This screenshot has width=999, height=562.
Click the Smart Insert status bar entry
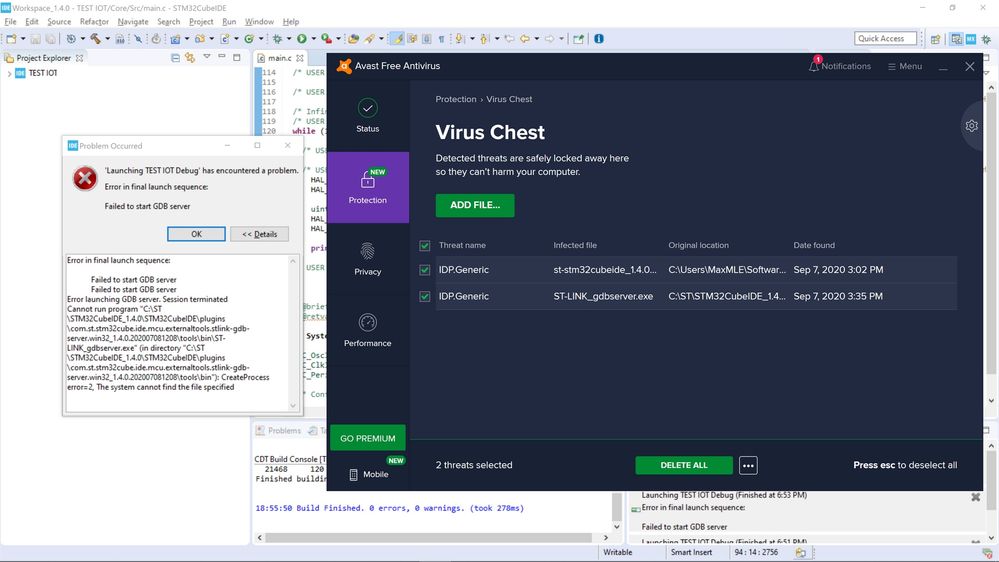[x=691, y=552]
